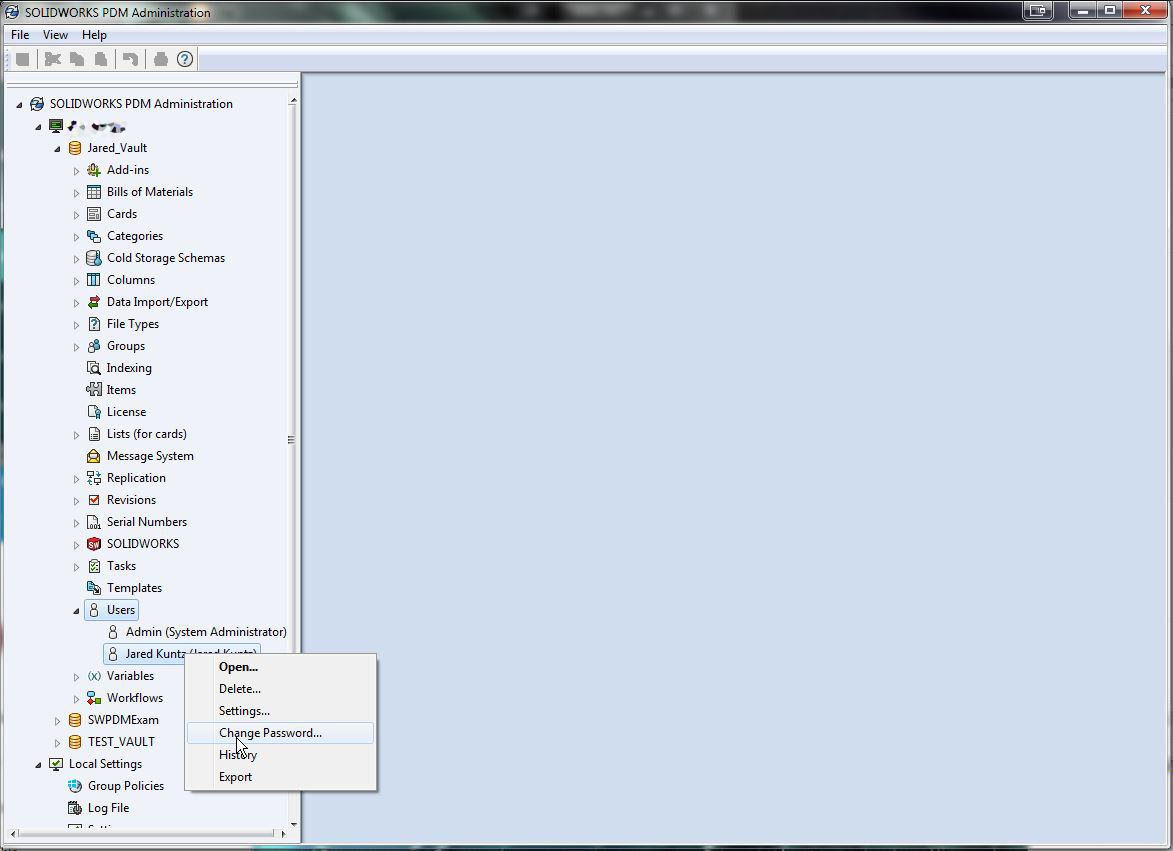1173x851 pixels.
Task: Select the Admin (System Administrator) user
Action: [206, 632]
